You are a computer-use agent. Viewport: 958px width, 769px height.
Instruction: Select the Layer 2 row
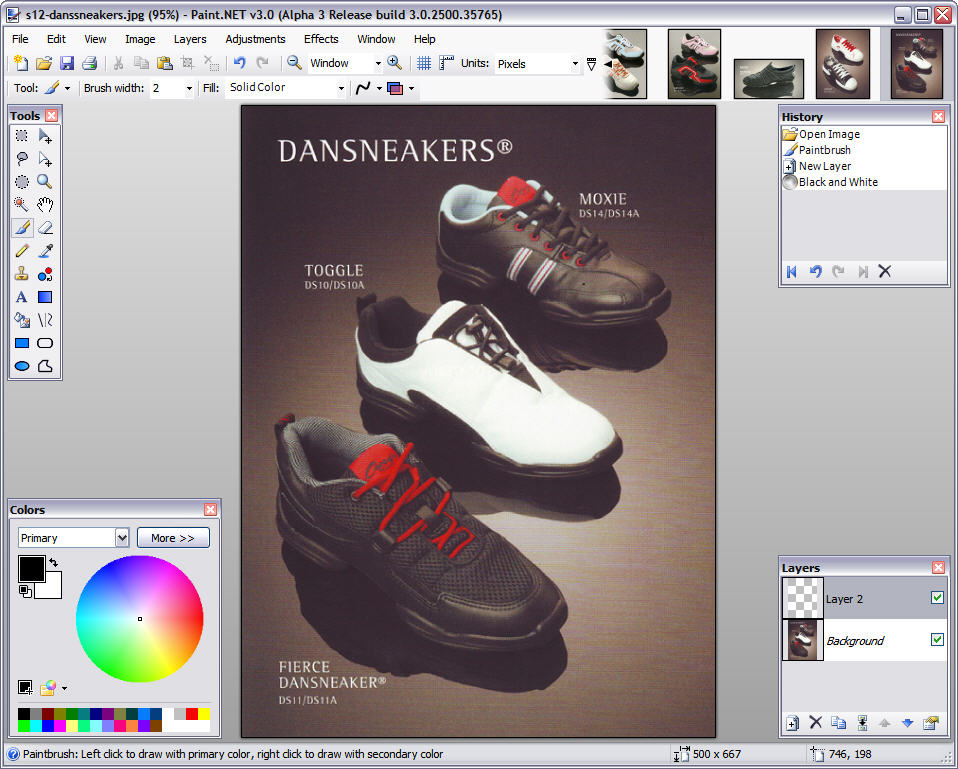tap(864, 598)
